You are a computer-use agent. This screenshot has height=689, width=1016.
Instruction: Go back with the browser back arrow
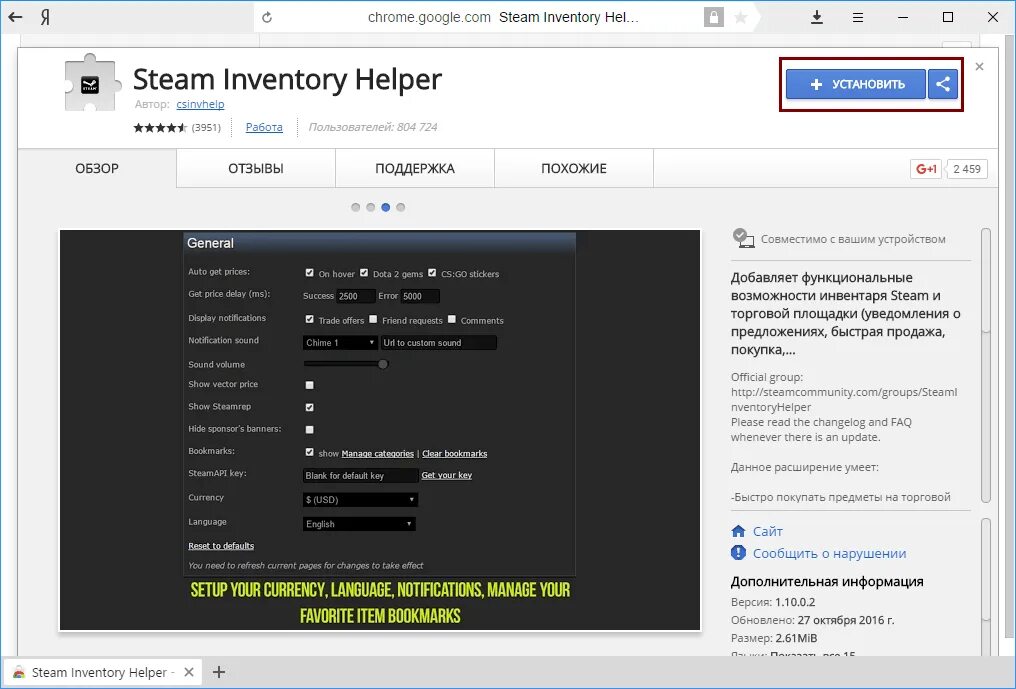(15, 18)
